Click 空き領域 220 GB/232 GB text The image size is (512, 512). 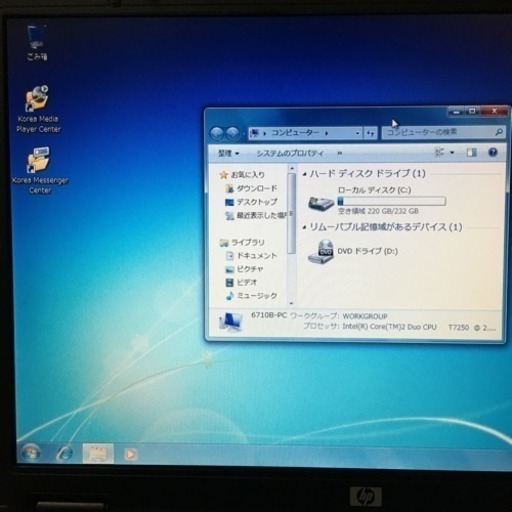pyautogui.click(x=378, y=211)
